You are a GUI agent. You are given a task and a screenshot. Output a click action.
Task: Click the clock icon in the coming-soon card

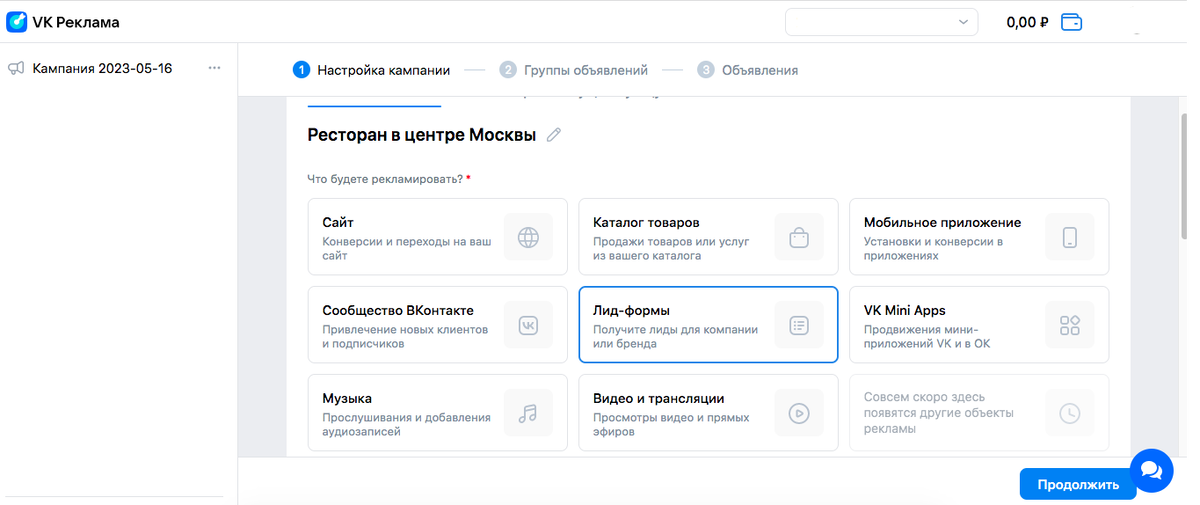pyautogui.click(x=1070, y=413)
